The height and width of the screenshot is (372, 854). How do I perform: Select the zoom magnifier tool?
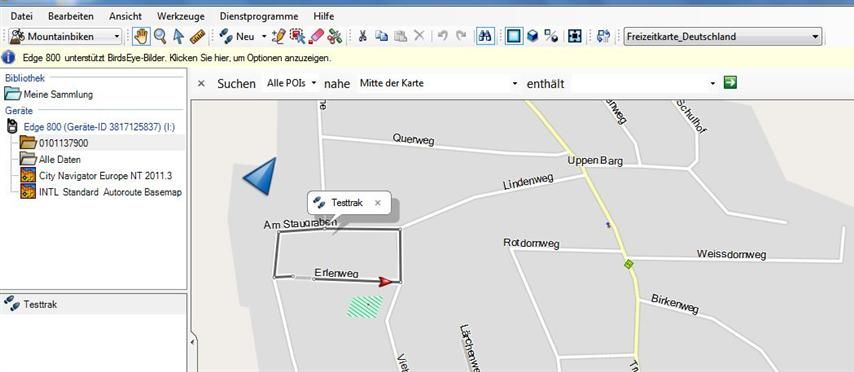pyautogui.click(x=160, y=36)
